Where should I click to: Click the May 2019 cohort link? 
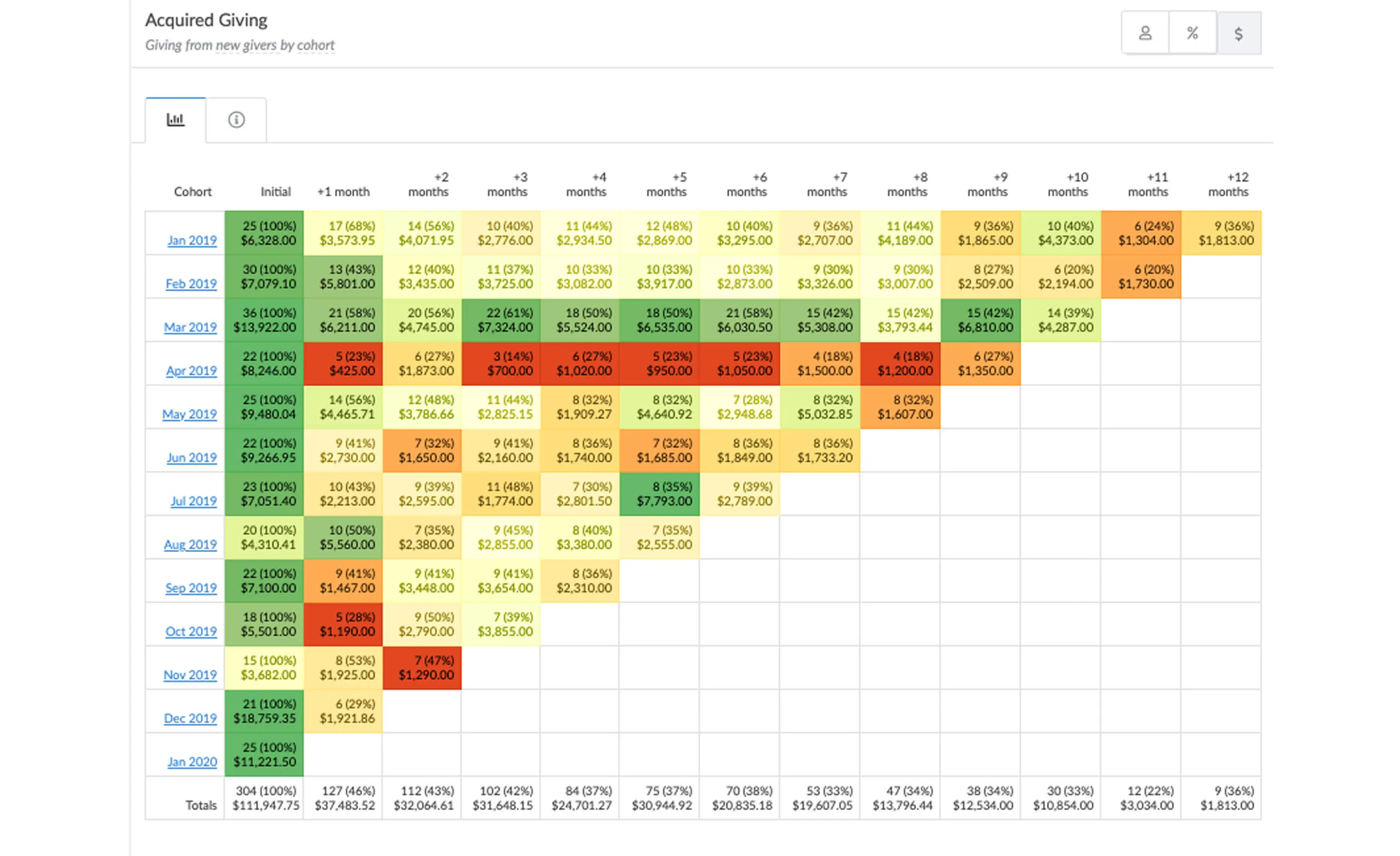click(x=189, y=414)
